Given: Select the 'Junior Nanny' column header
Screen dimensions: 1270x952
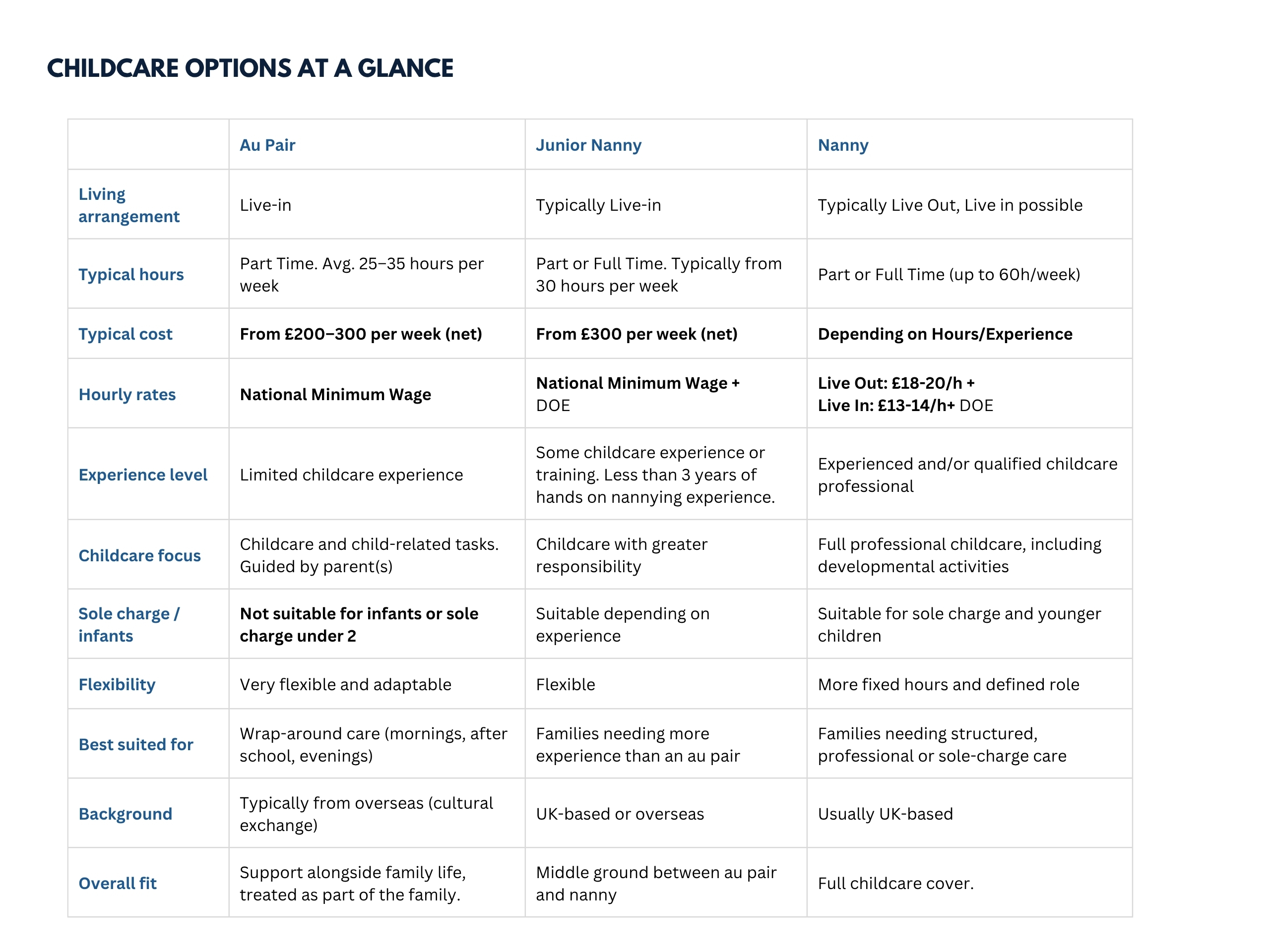Looking at the screenshot, I should [x=588, y=145].
